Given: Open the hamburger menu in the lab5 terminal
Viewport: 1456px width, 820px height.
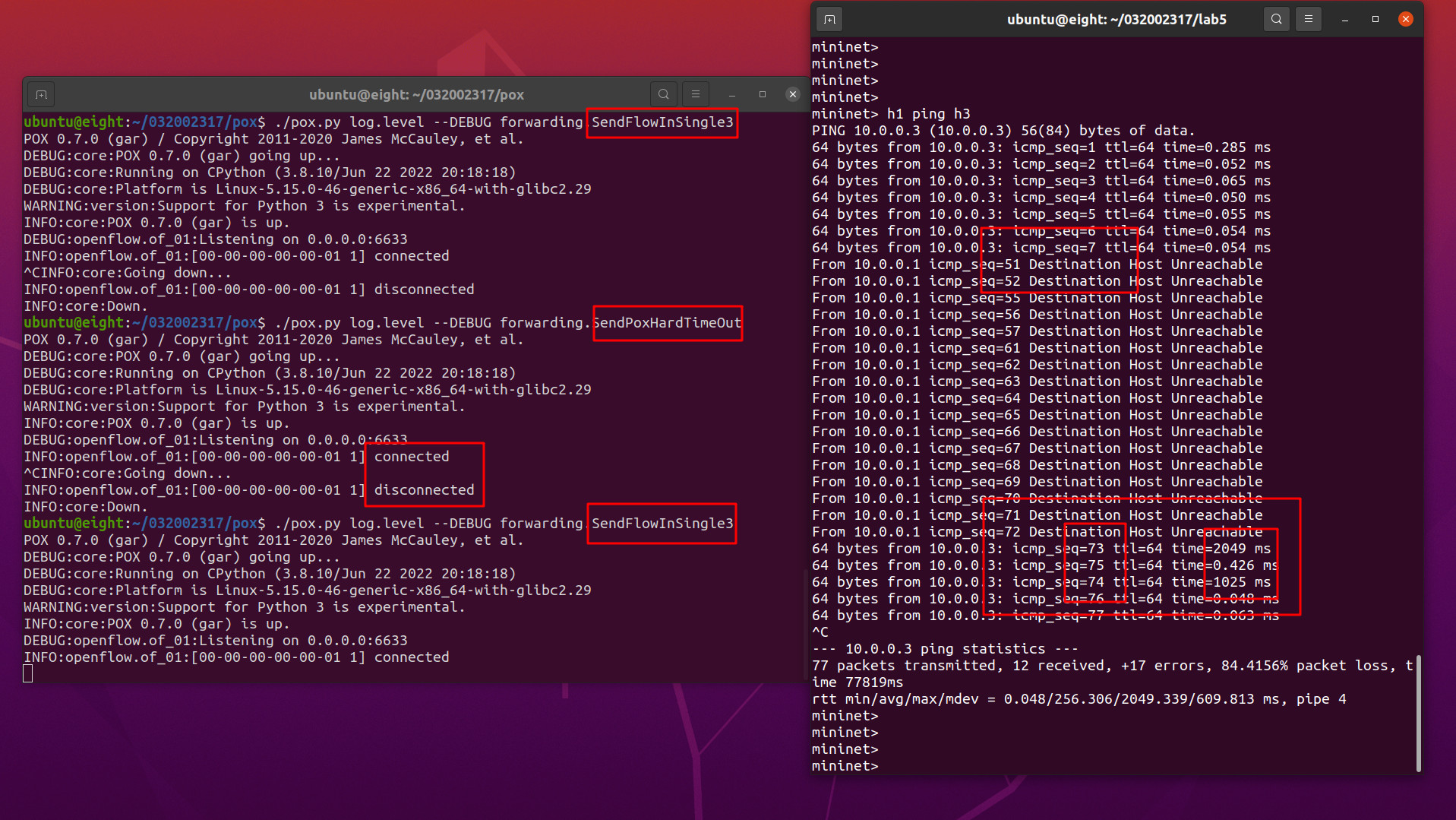Looking at the screenshot, I should (1309, 19).
